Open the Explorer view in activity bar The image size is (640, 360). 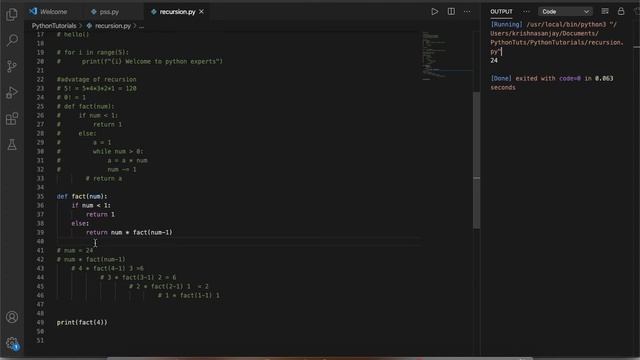[12, 14]
